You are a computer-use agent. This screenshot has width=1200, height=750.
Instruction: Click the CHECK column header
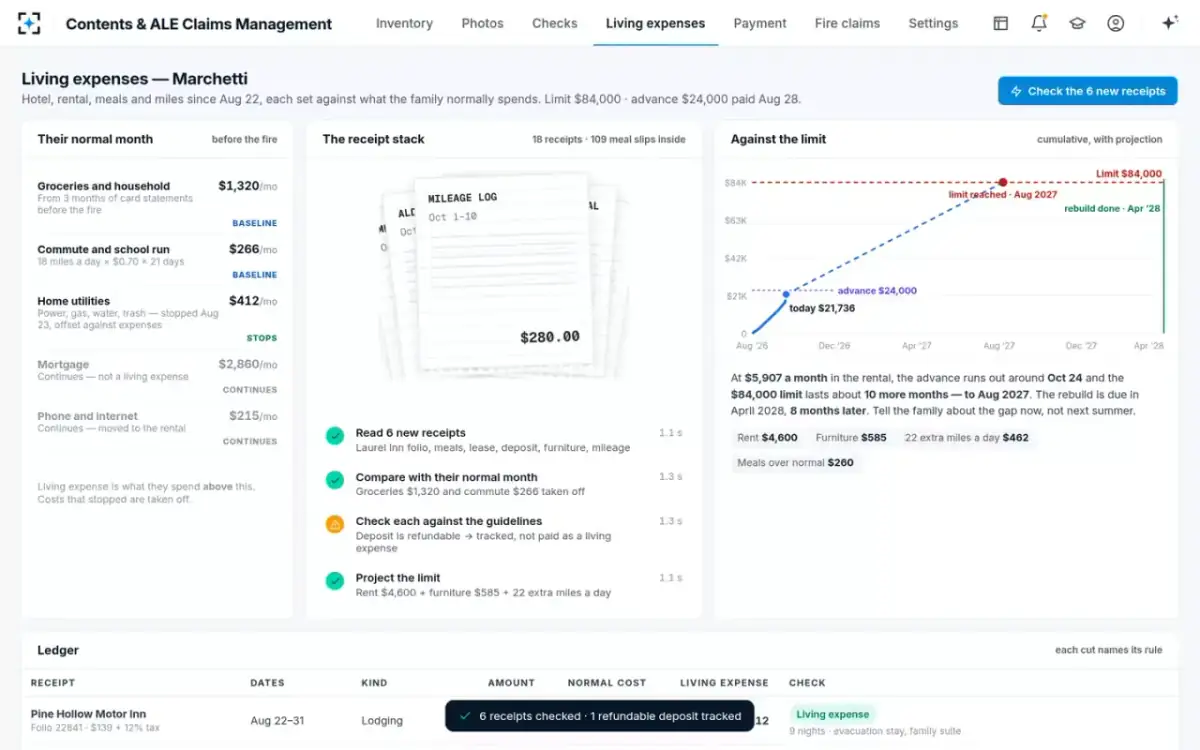tap(807, 683)
